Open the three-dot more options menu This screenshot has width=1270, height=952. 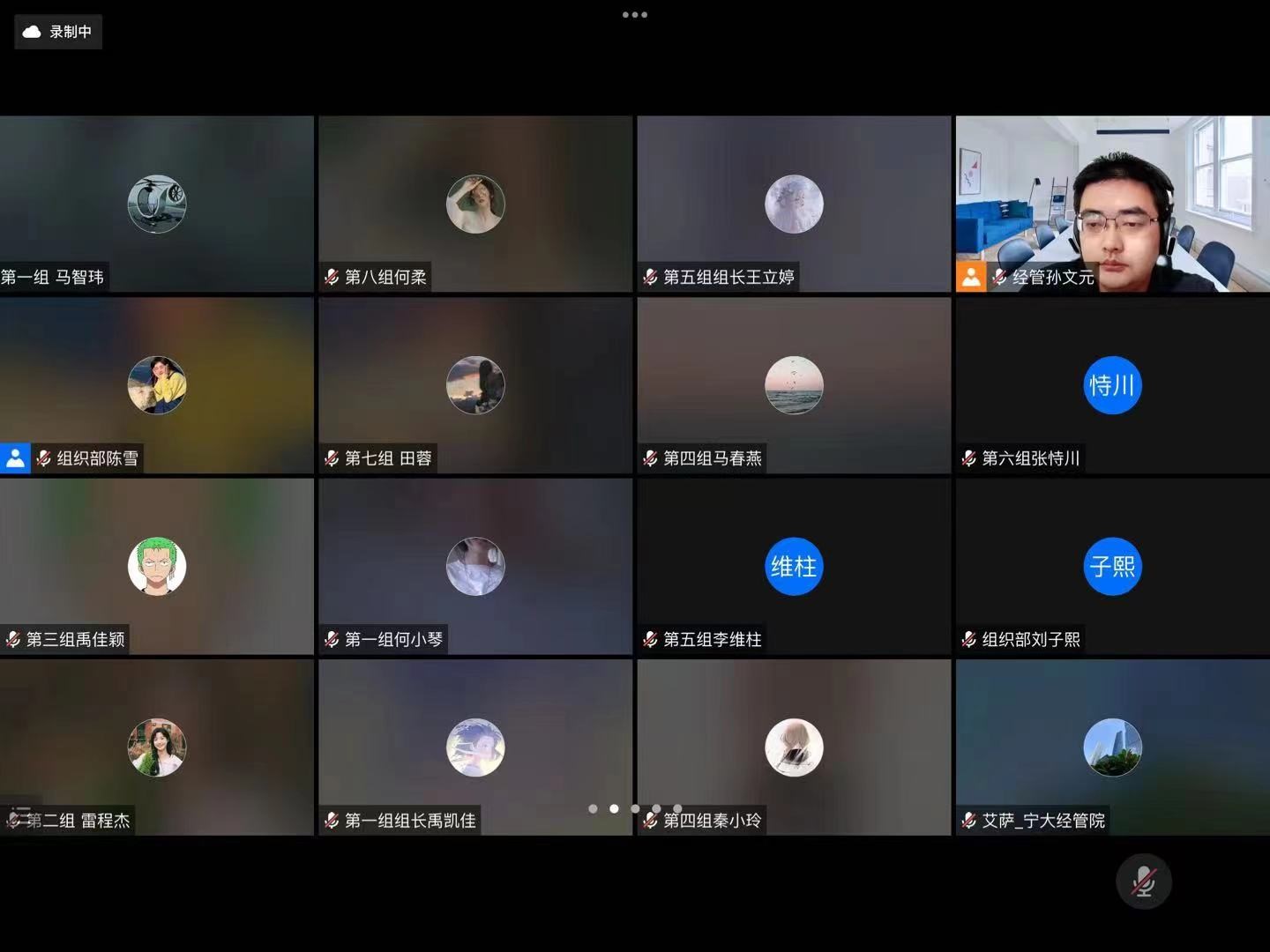634,15
